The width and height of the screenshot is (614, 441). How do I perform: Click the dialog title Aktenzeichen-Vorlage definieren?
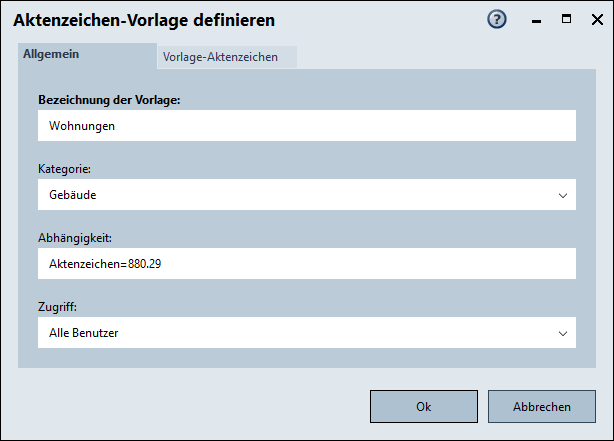tap(144, 19)
